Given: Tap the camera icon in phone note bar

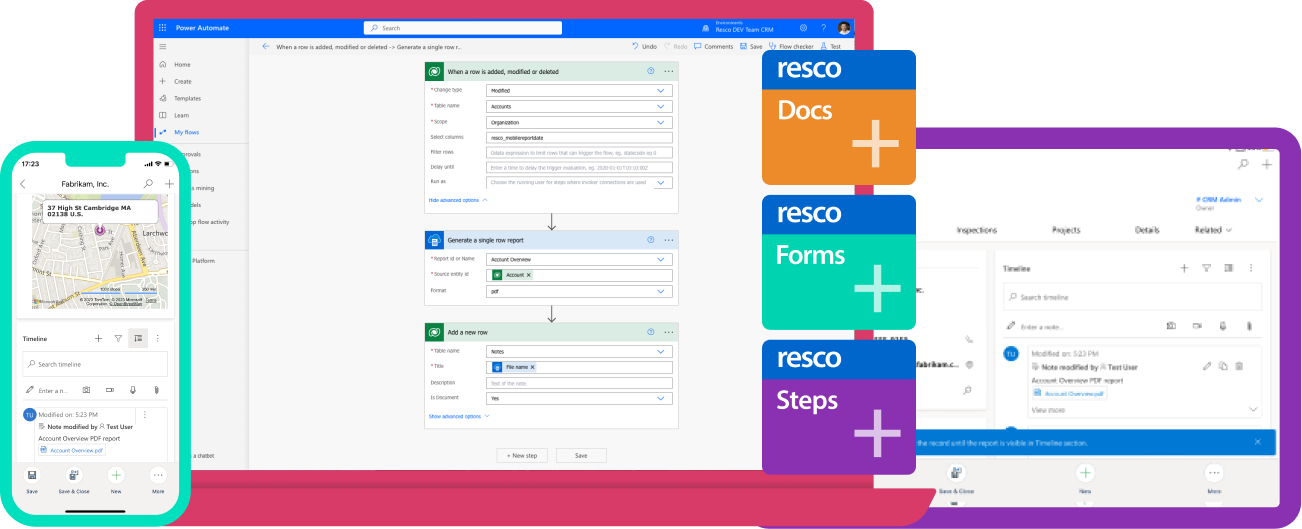Looking at the screenshot, I should click(87, 390).
